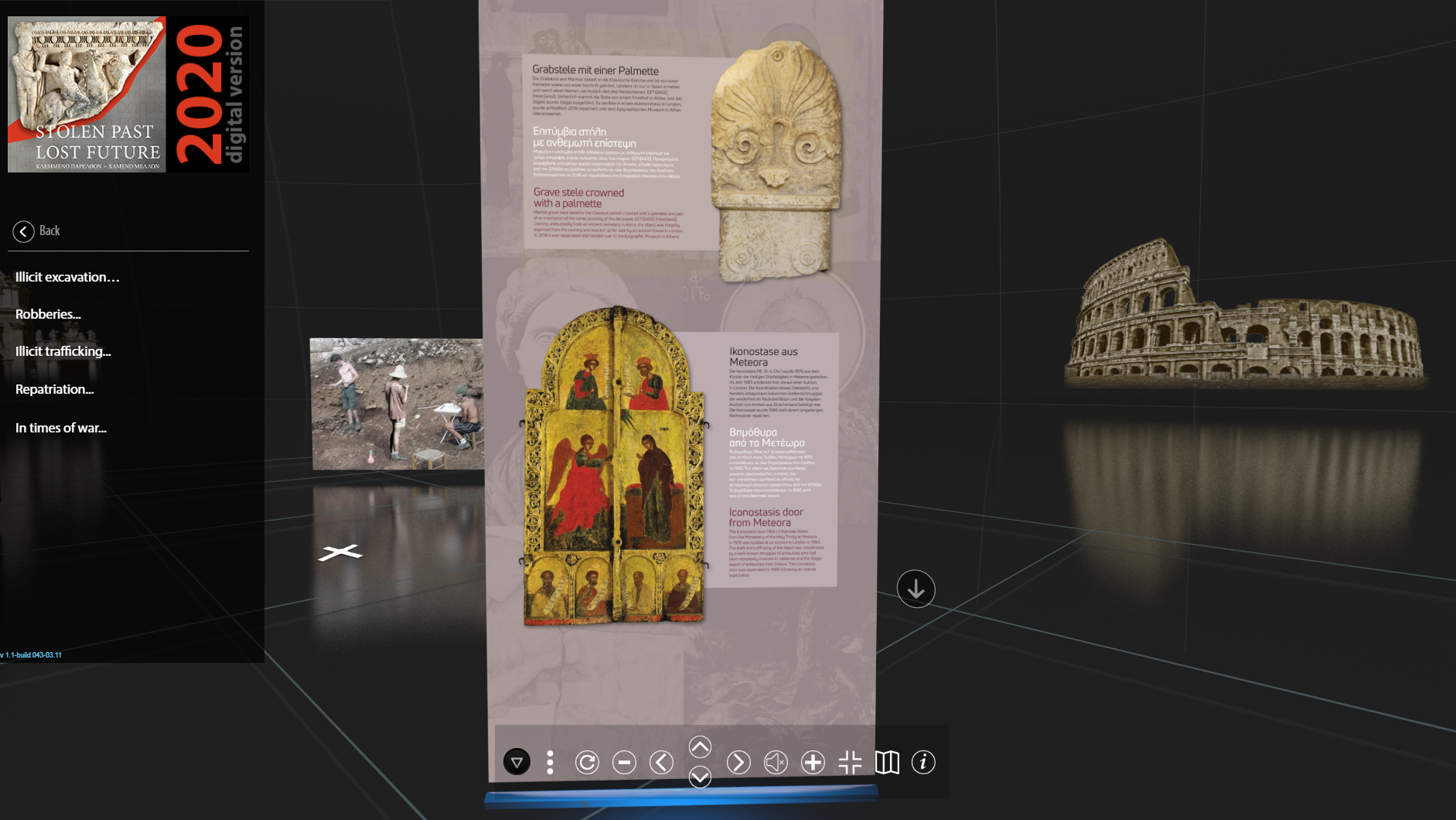Open the Repatriation section in the sidebar
Screen dimensions: 1456x820
54,389
